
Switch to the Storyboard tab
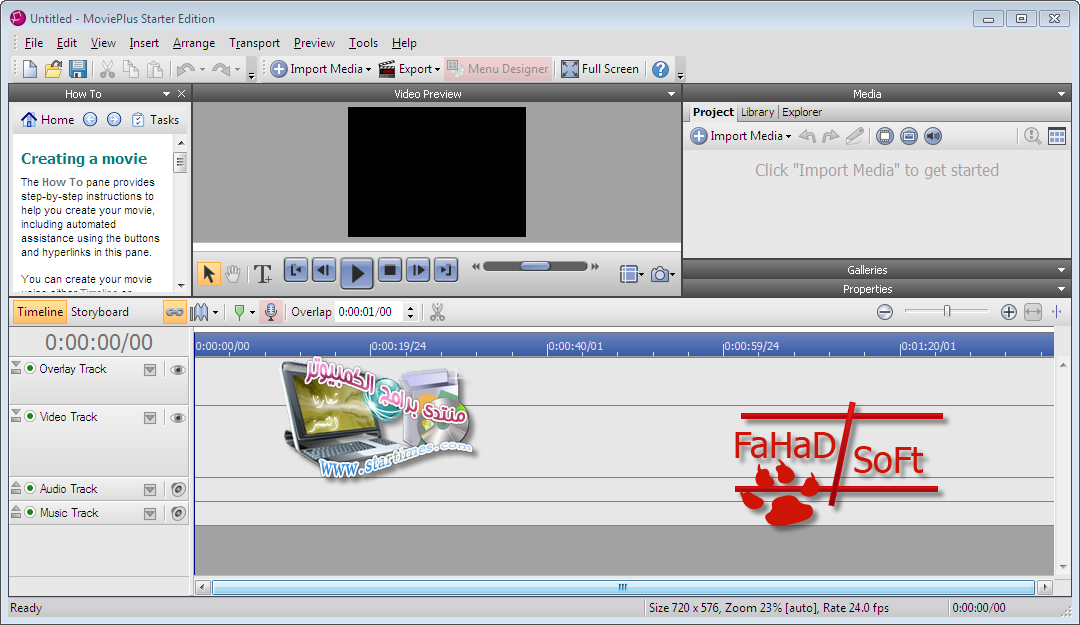click(100, 312)
